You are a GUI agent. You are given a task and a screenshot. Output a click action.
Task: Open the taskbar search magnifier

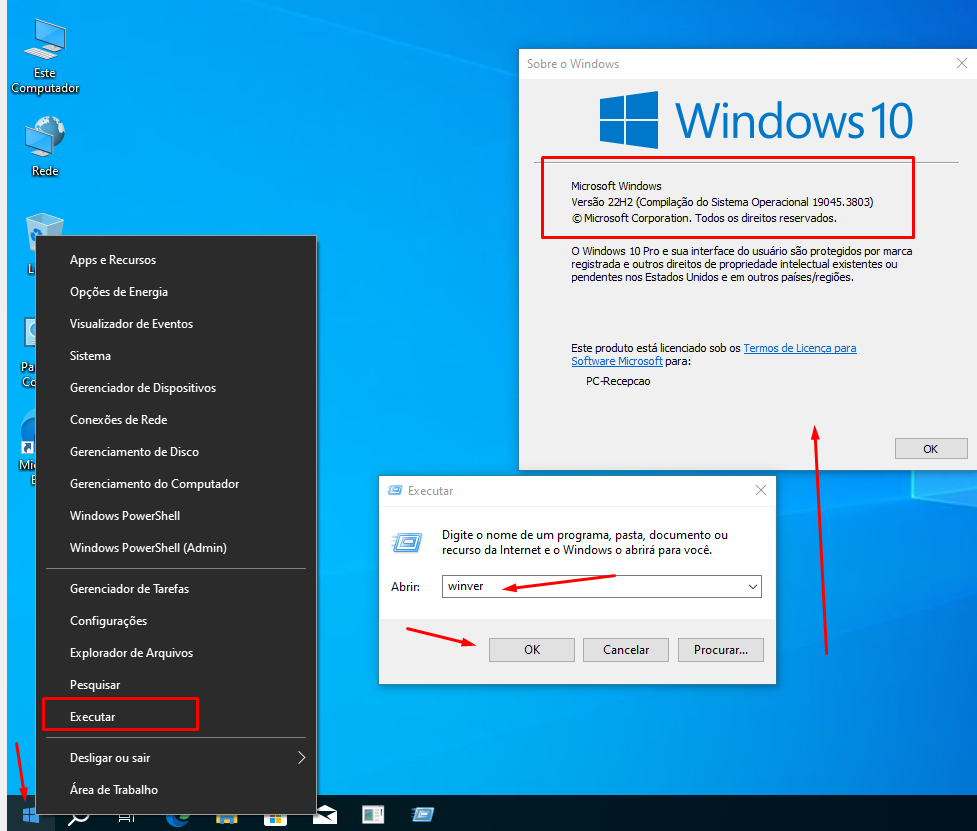pyautogui.click(x=79, y=816)
